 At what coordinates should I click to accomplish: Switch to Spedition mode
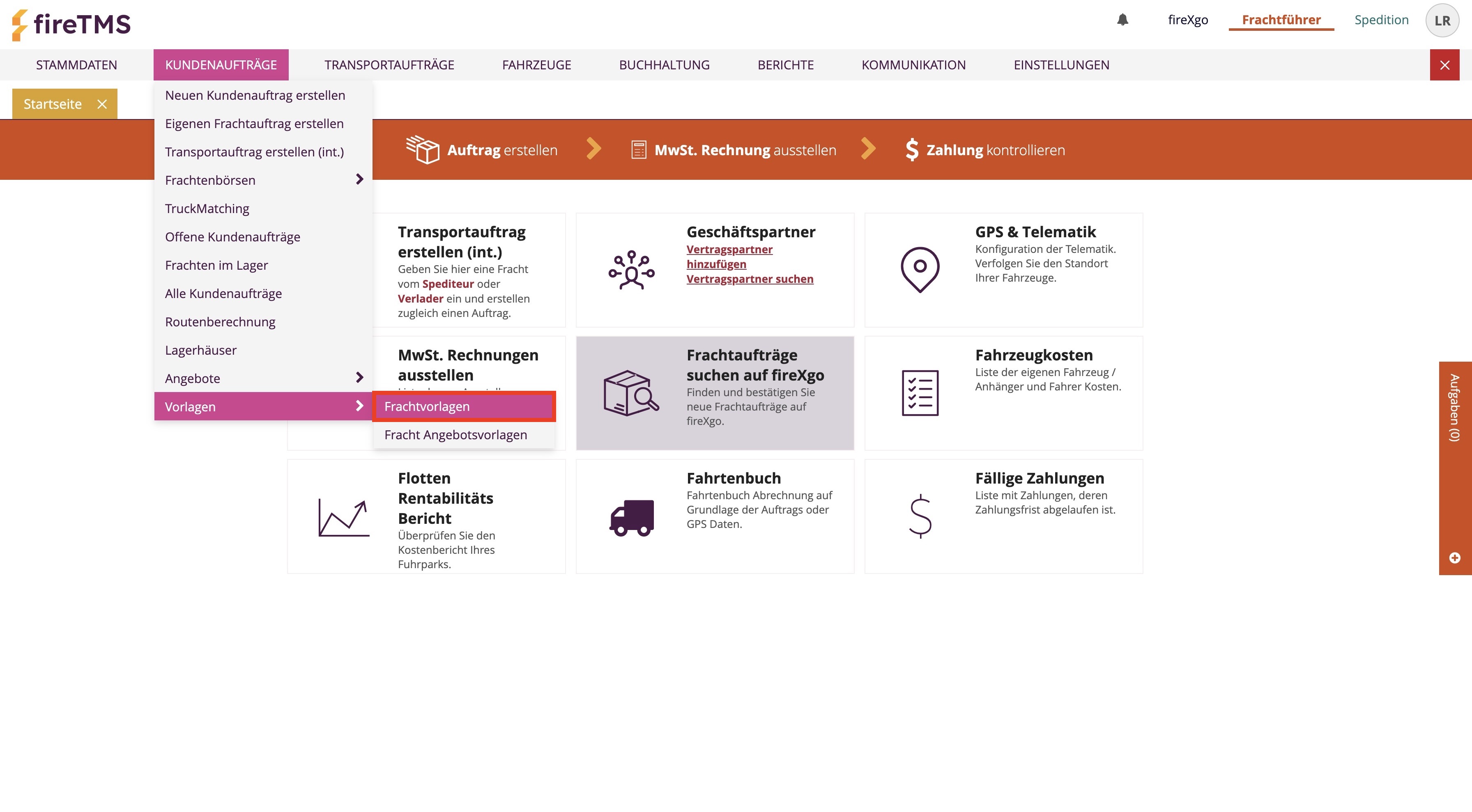[x=1381, y=20]
